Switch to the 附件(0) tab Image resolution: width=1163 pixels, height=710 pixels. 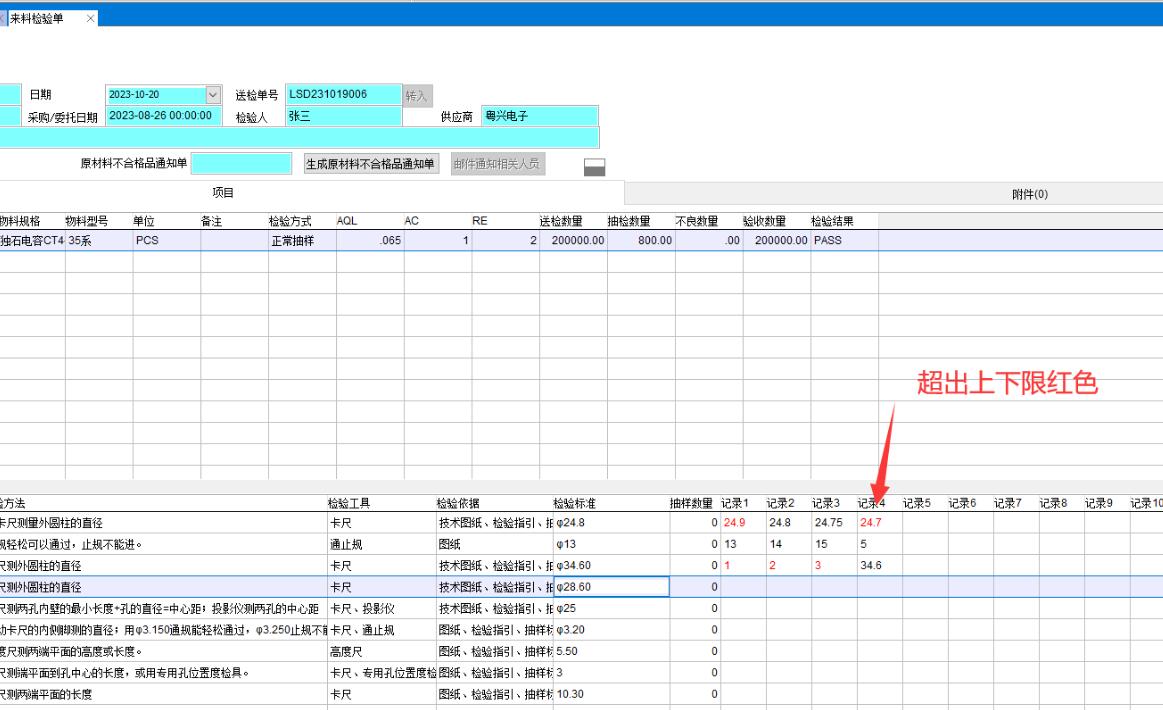[x=1029, y=194]
